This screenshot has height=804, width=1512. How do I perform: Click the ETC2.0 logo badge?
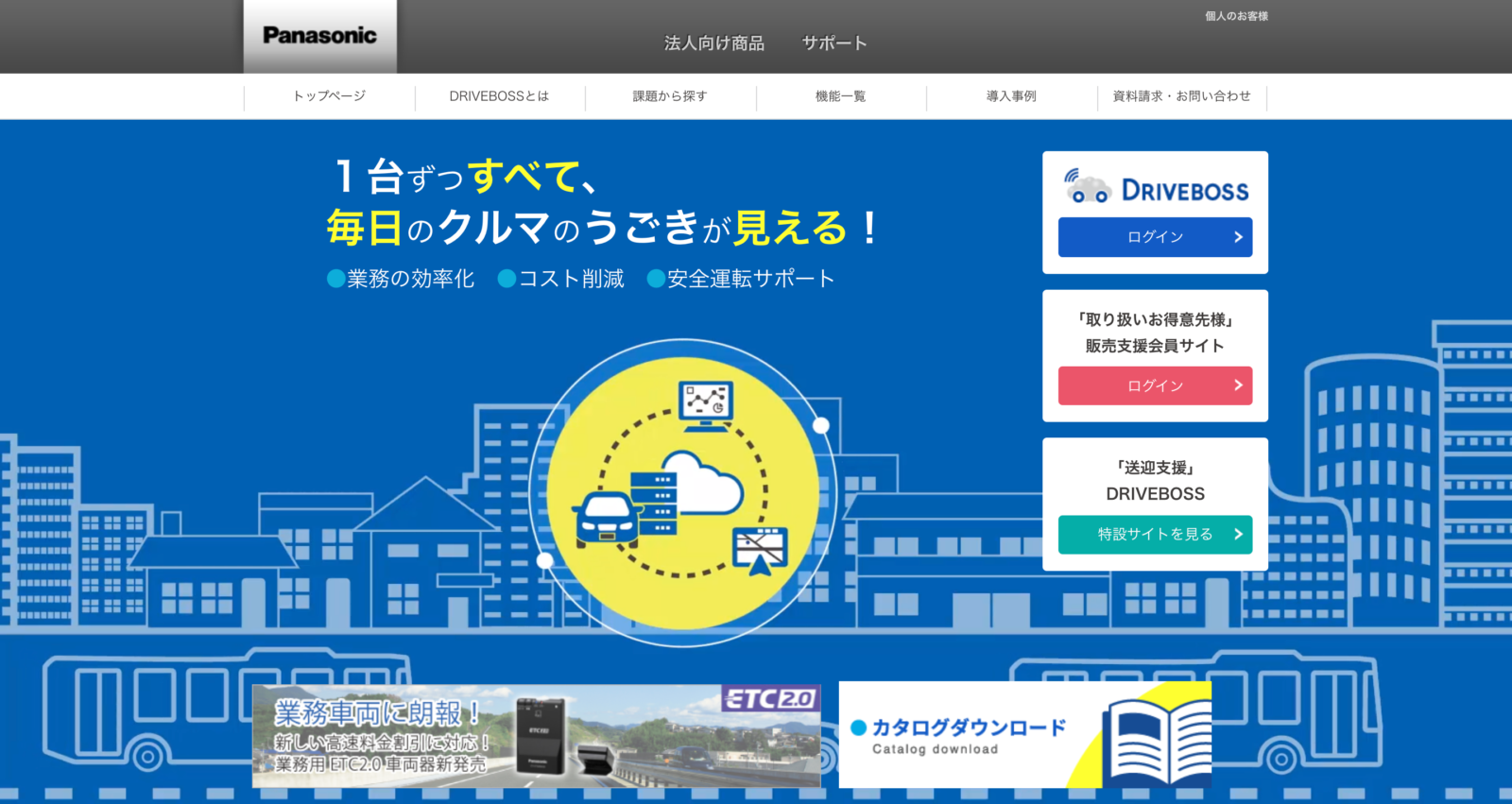[770, 699]
